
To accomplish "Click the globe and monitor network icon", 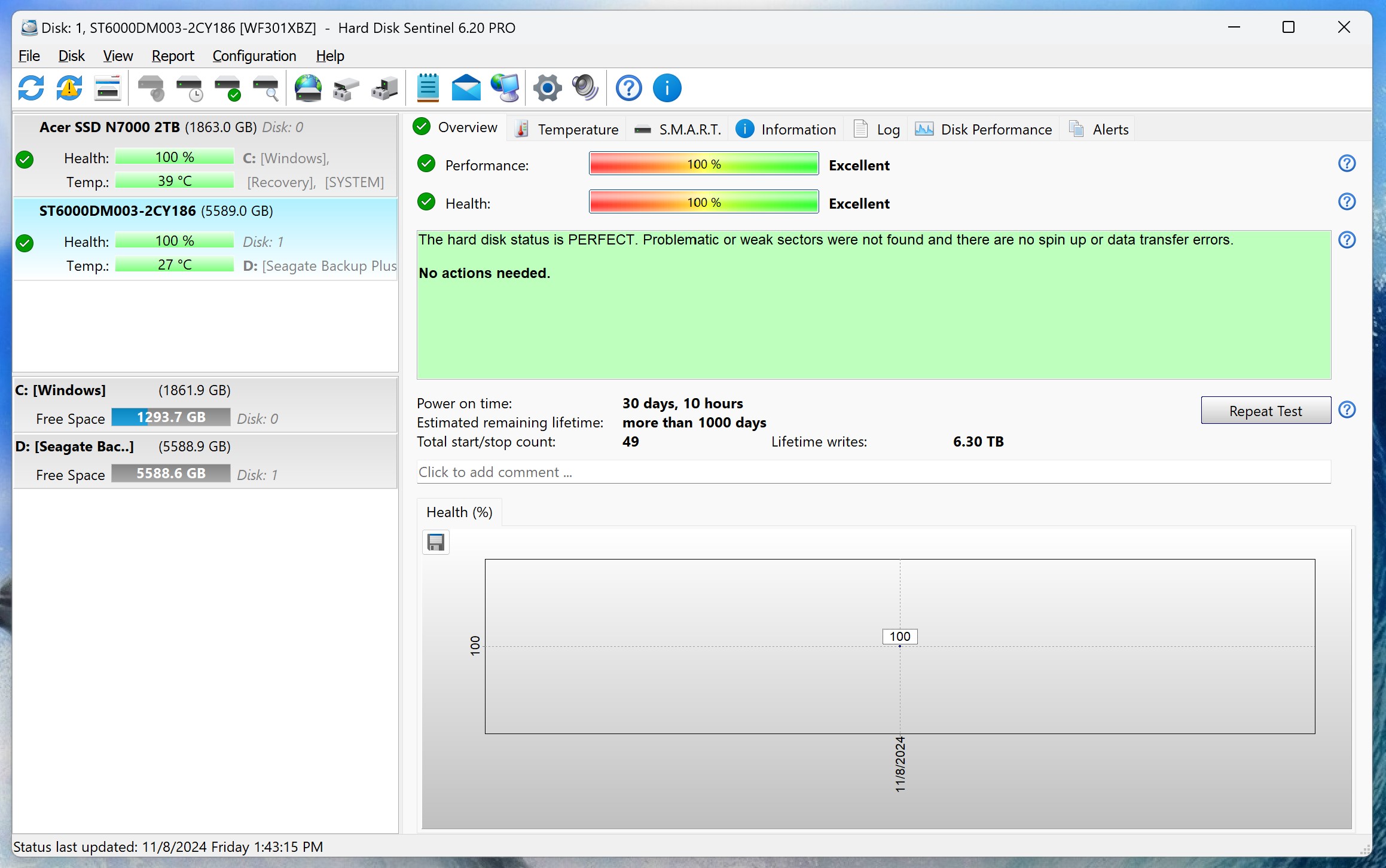I will coord(505,88).
